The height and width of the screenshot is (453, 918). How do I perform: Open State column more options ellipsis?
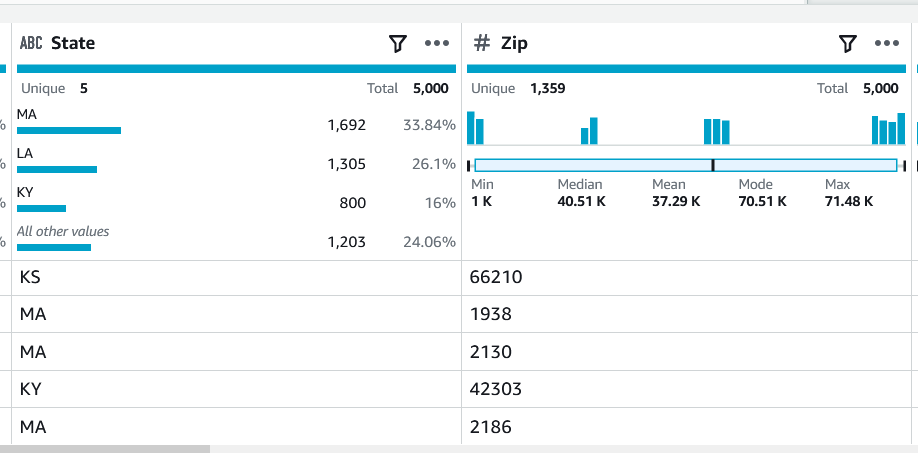[x=437, y=44]
